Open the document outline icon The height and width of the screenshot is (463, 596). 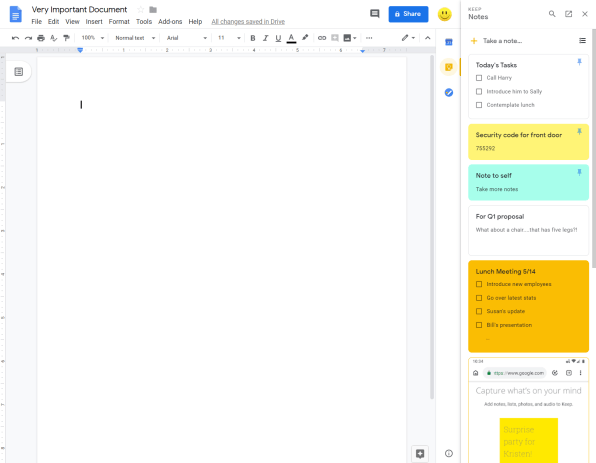19,71
